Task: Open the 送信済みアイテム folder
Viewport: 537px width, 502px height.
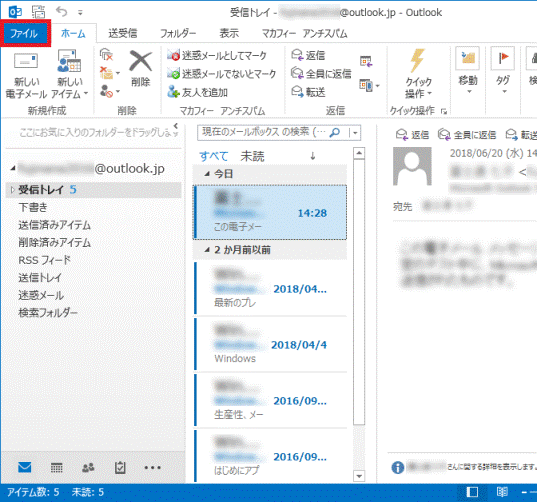Action: pos(54,225)
